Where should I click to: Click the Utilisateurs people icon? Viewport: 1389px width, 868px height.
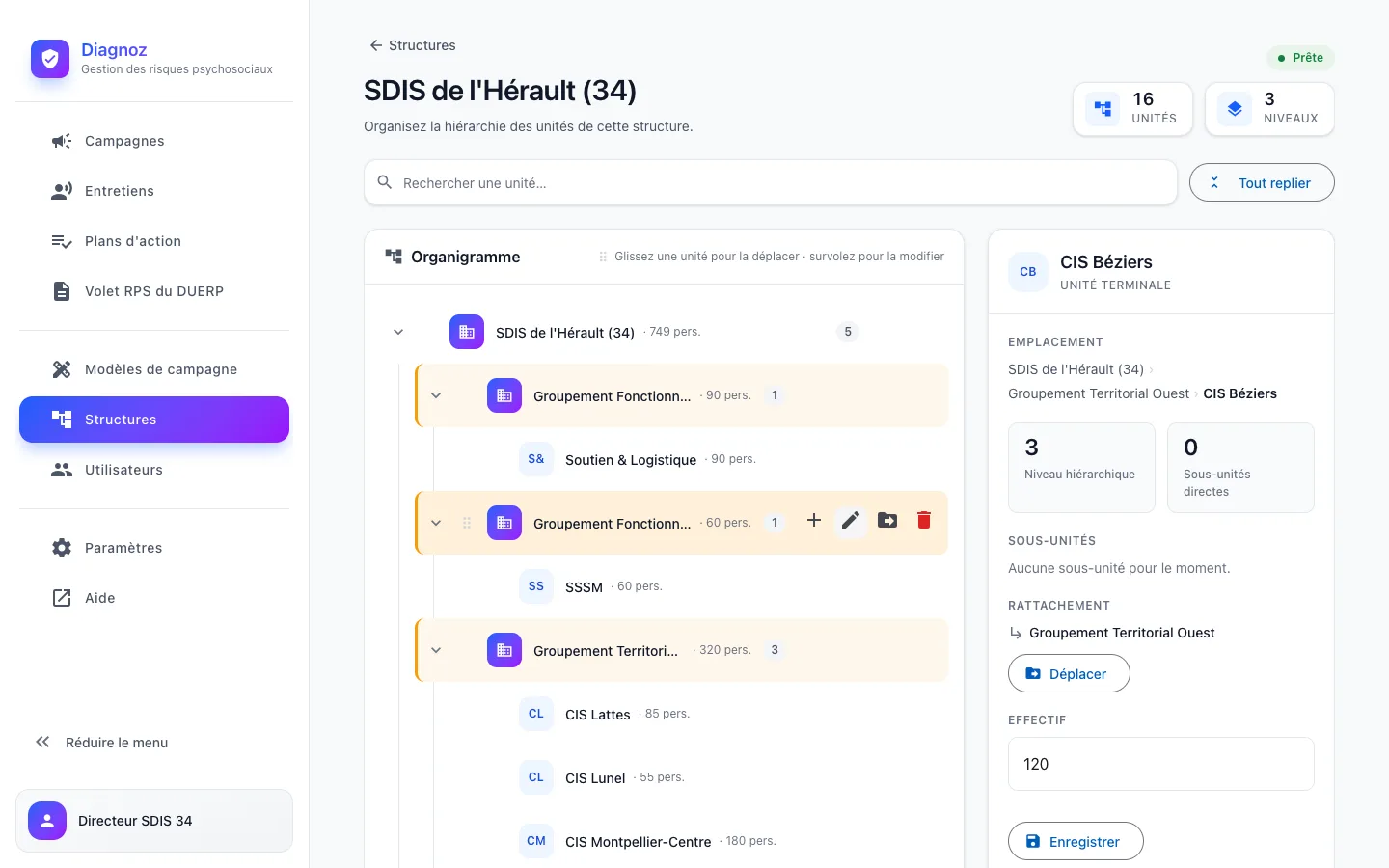coord(62,470)
